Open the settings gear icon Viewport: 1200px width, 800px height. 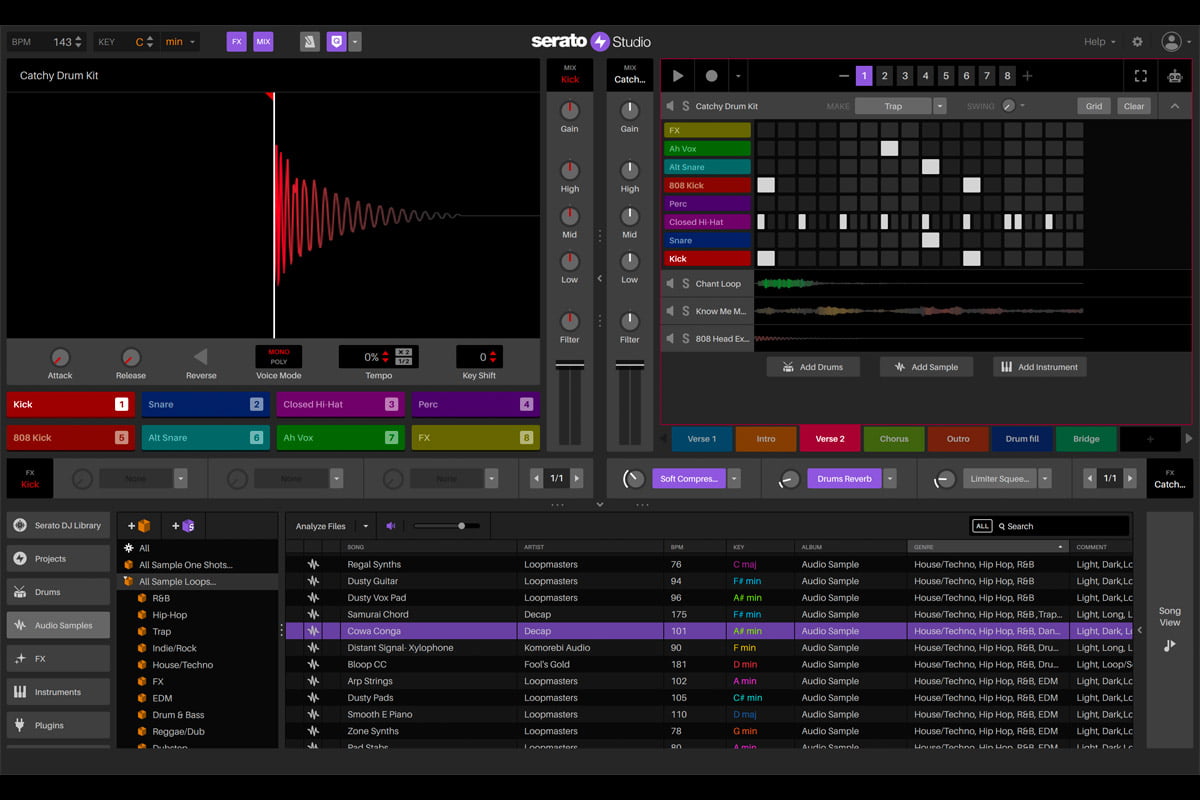click(1137, 42)
